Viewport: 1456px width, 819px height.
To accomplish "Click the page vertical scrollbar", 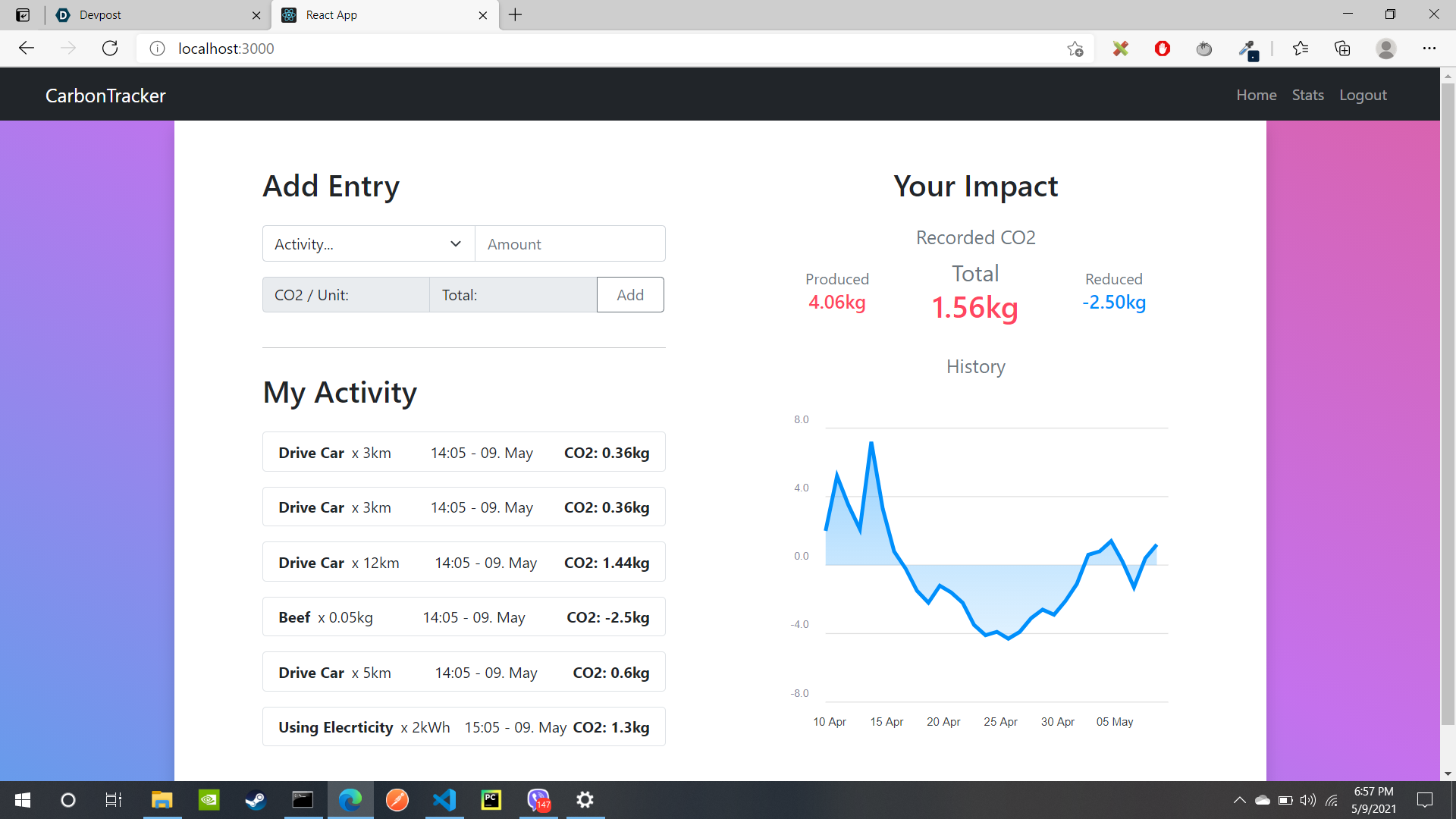I will [1448, 402].
